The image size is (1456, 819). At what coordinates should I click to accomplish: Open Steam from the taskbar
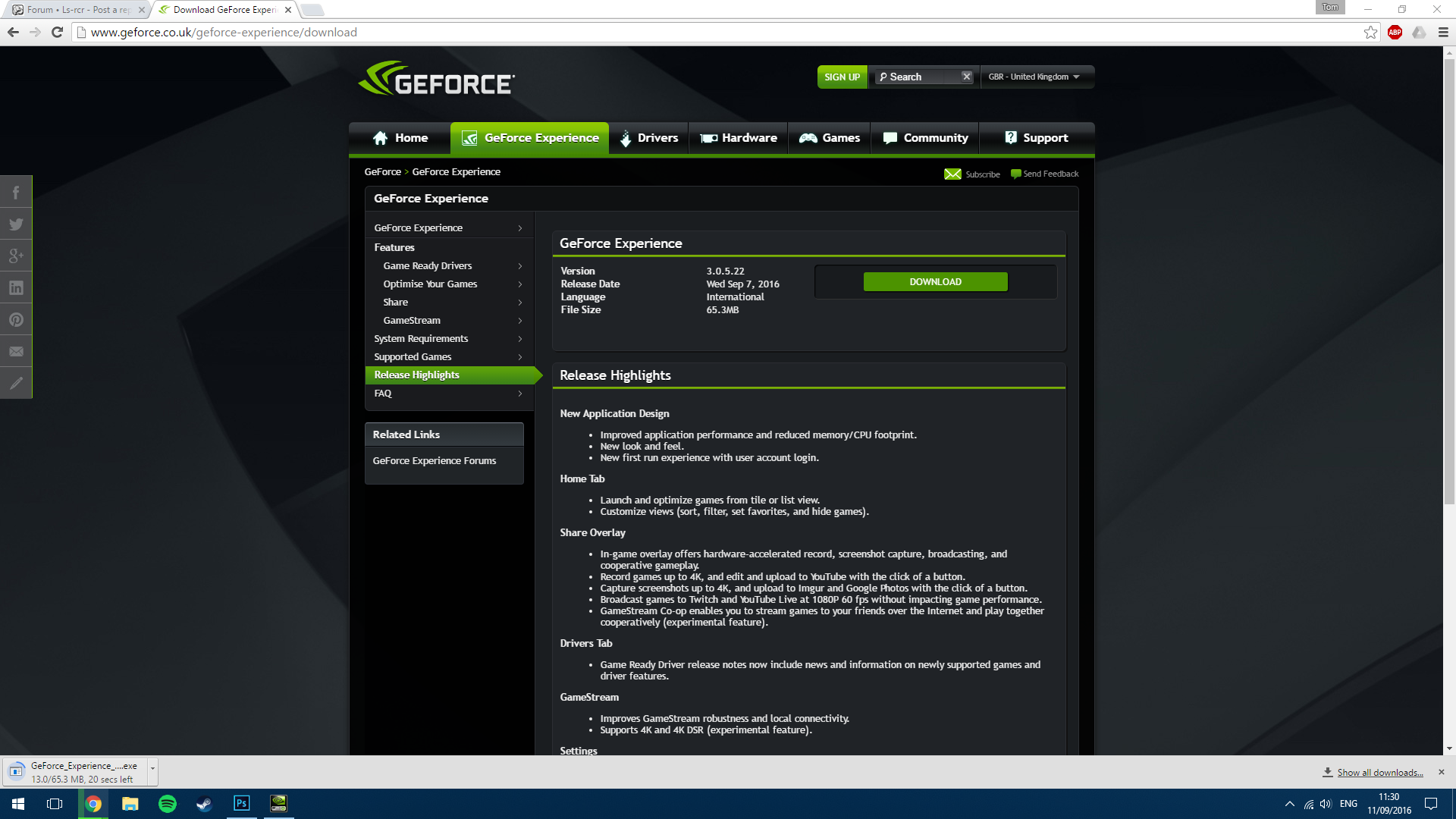tap(205, 804)
